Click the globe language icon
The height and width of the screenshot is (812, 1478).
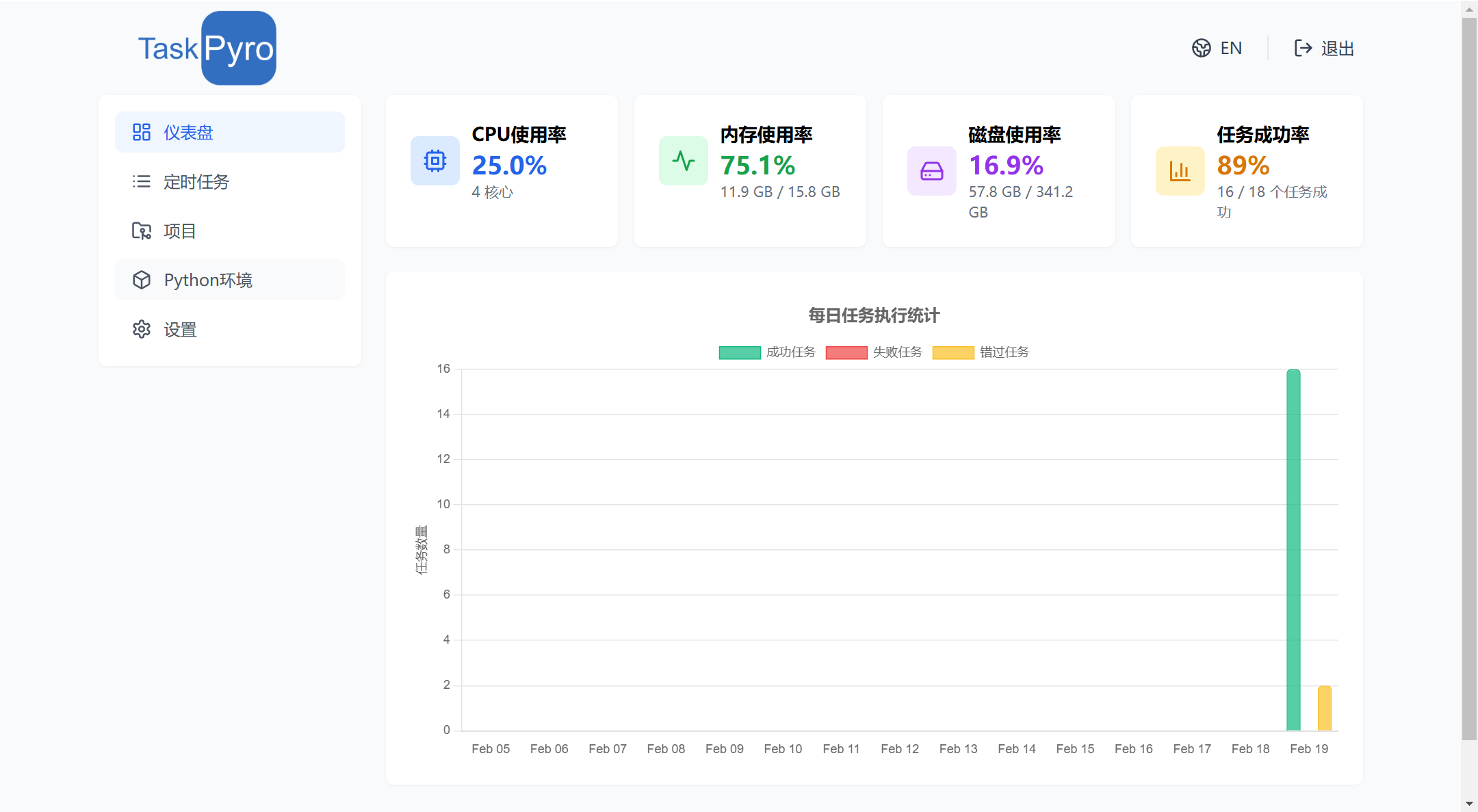[1201, 48]
